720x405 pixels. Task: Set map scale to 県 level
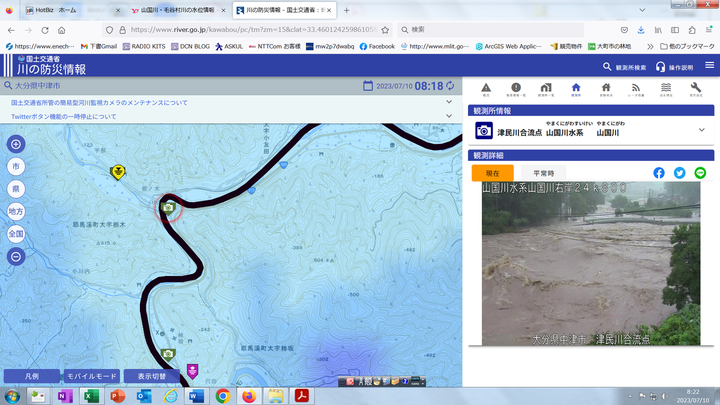click(15, 188)
